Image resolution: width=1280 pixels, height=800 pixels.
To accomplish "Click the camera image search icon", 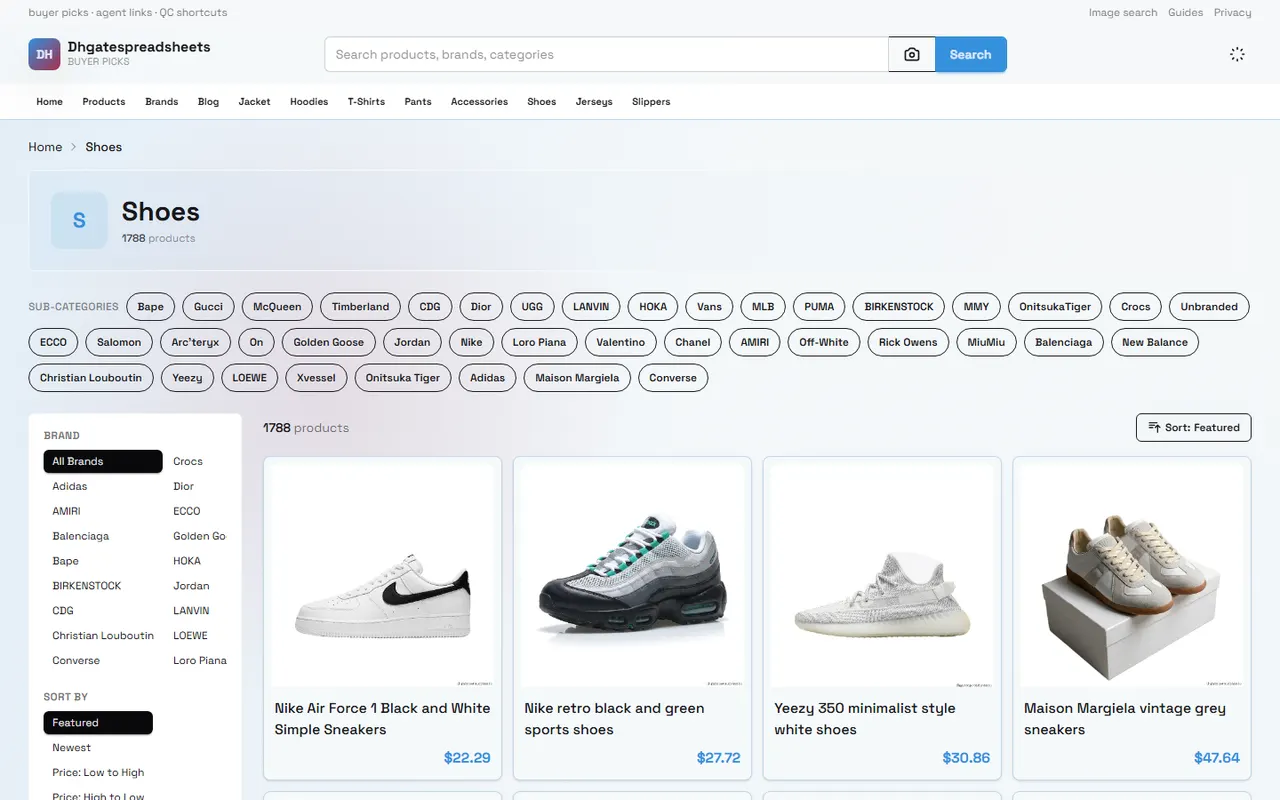I will (x=912, y=55).
